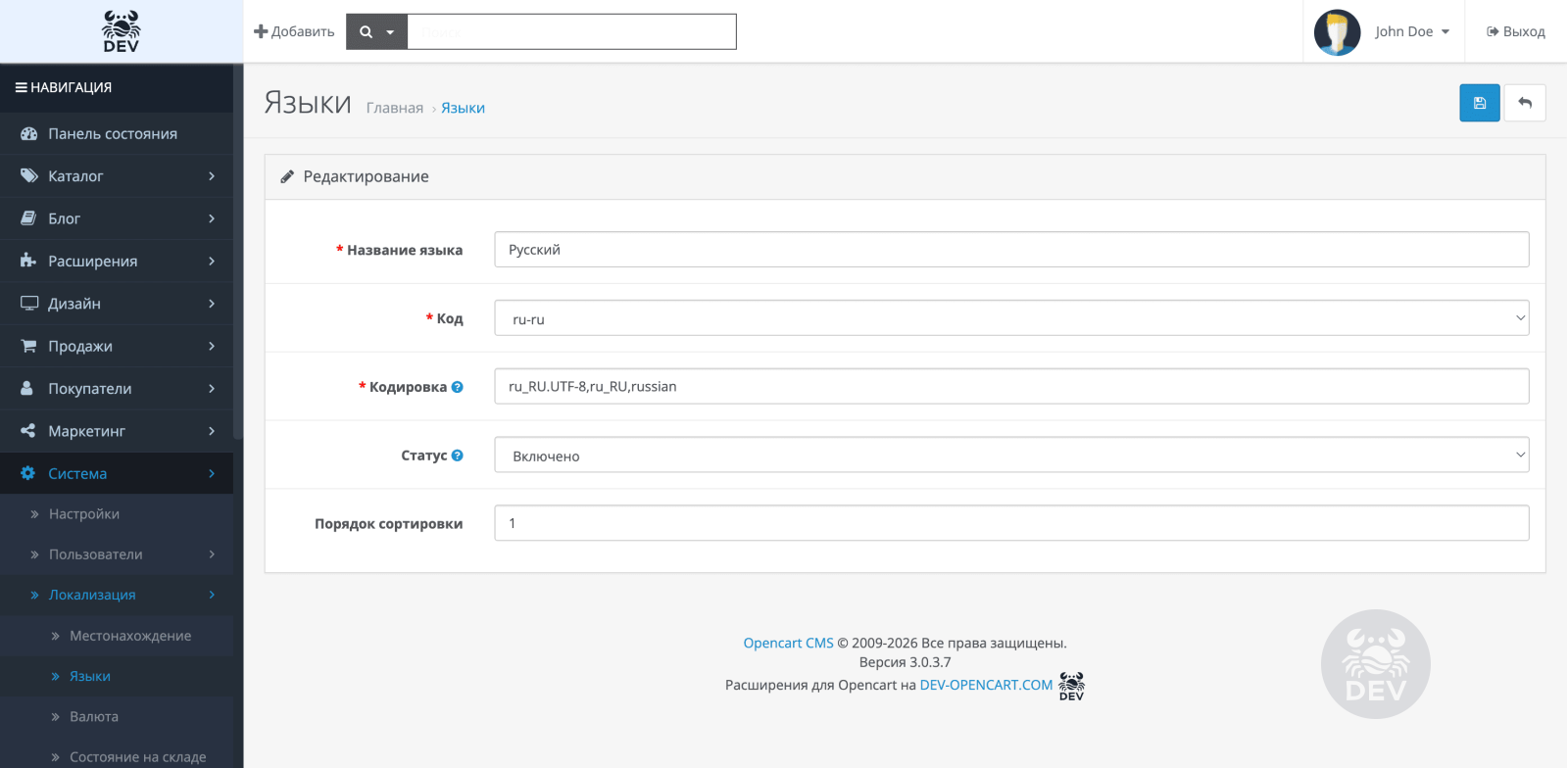The height and width of the screenshot is (768, 1568).
Task: Collapse the Система menu chevron
Action: pos(212,473)
